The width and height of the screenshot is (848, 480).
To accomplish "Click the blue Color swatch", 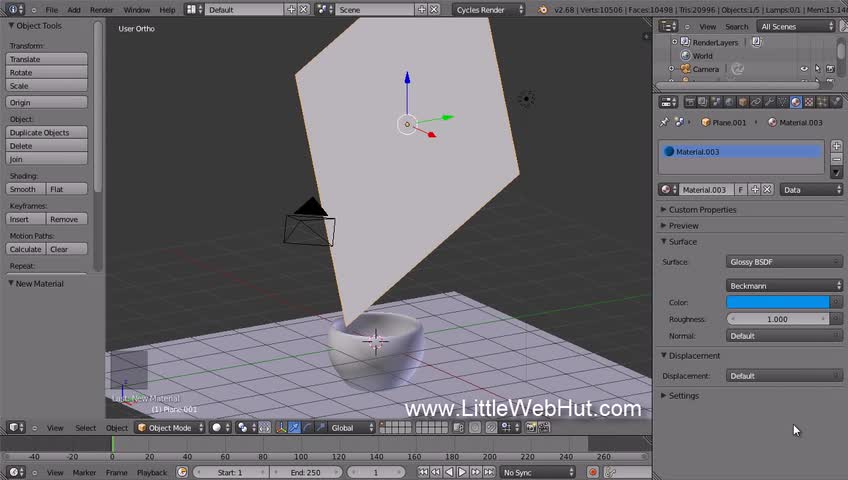I will coord(778,302).
